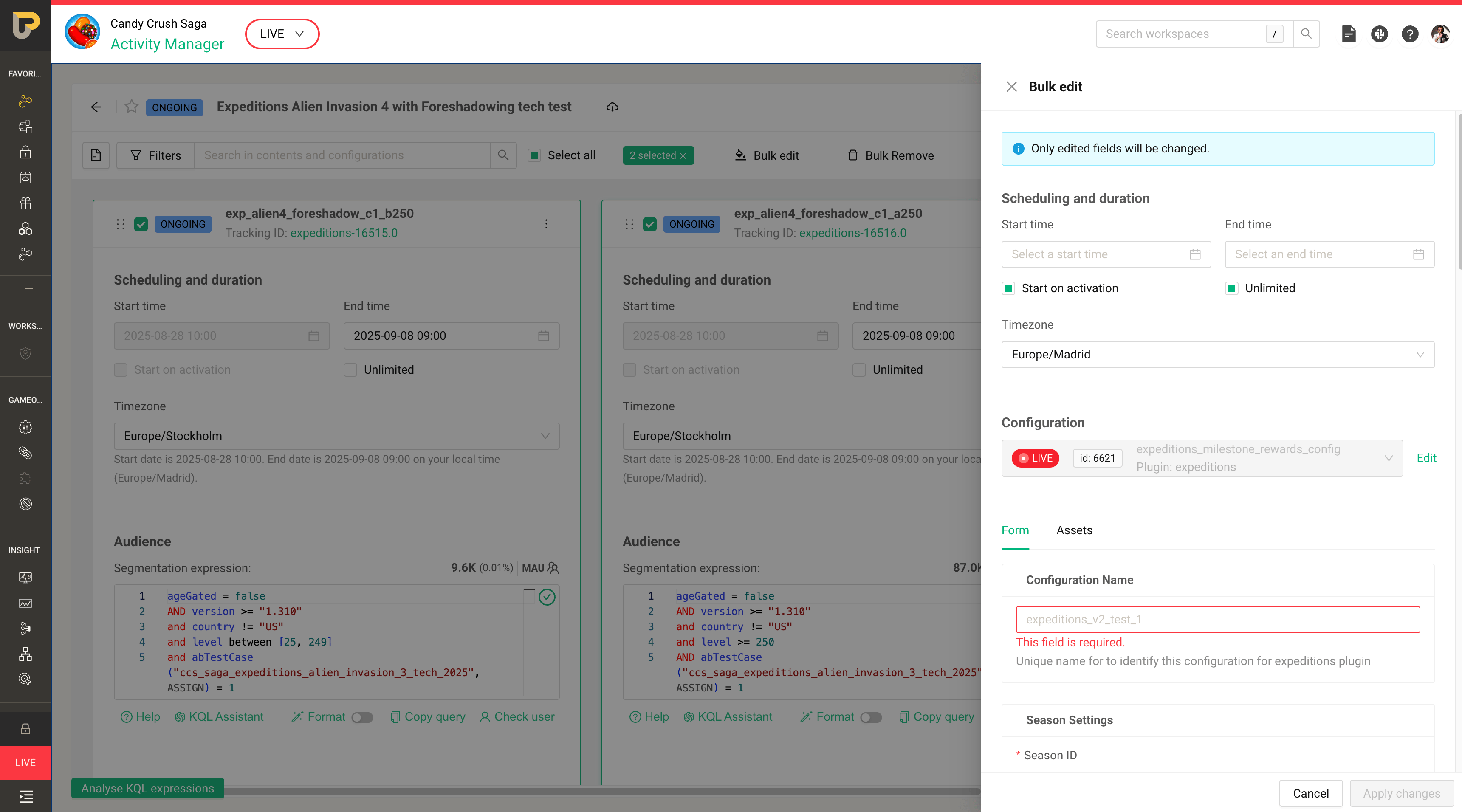Click the back arrow beside ONGOING
This screenshot has height=812, width=1462.
[96, 107]
